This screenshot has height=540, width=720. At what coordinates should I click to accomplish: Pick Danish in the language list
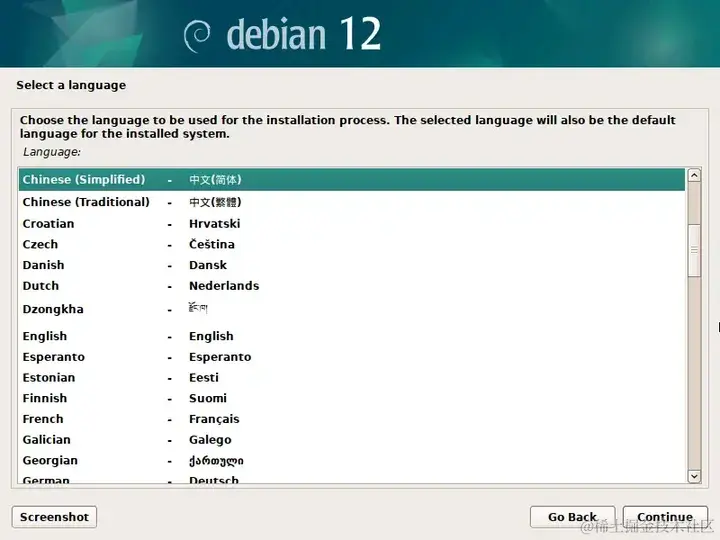click(352, 265)
